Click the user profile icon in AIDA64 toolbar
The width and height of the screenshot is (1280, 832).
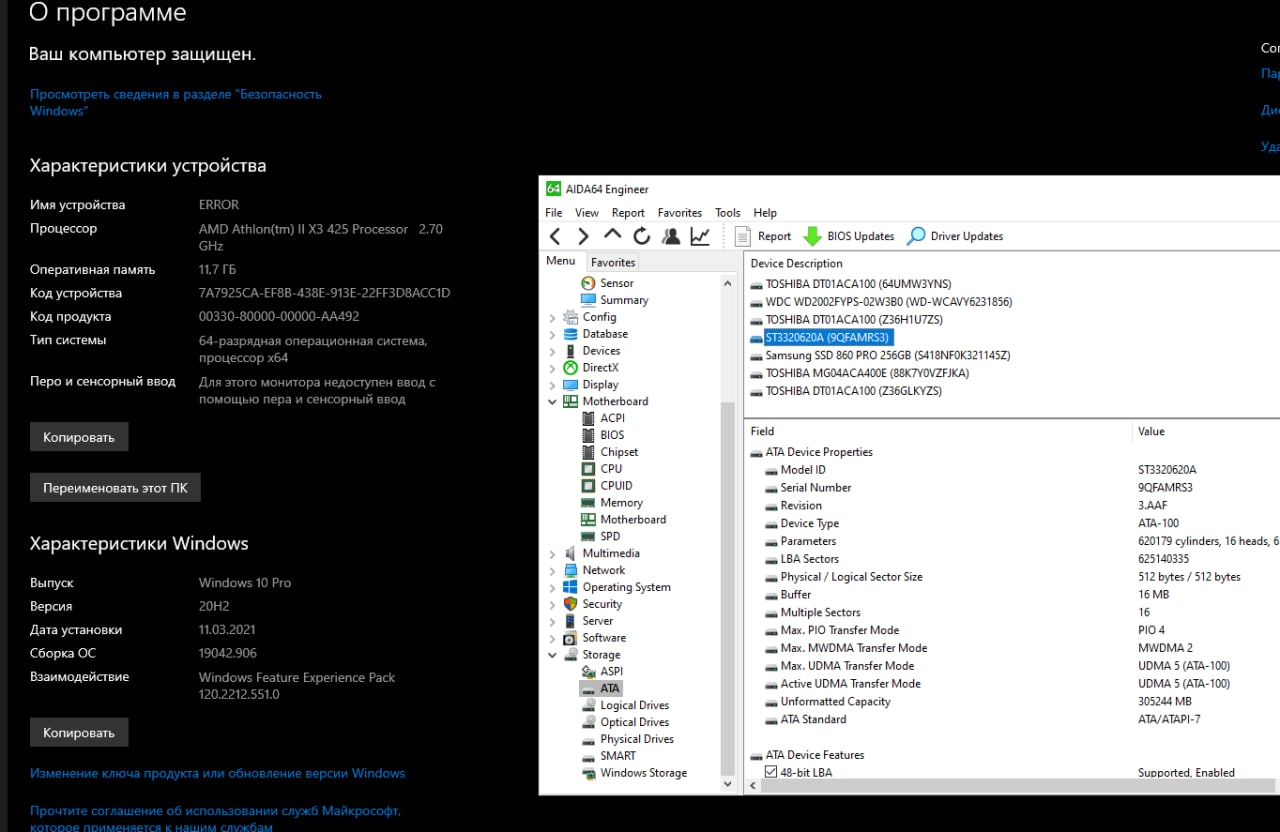click(671, 236)
